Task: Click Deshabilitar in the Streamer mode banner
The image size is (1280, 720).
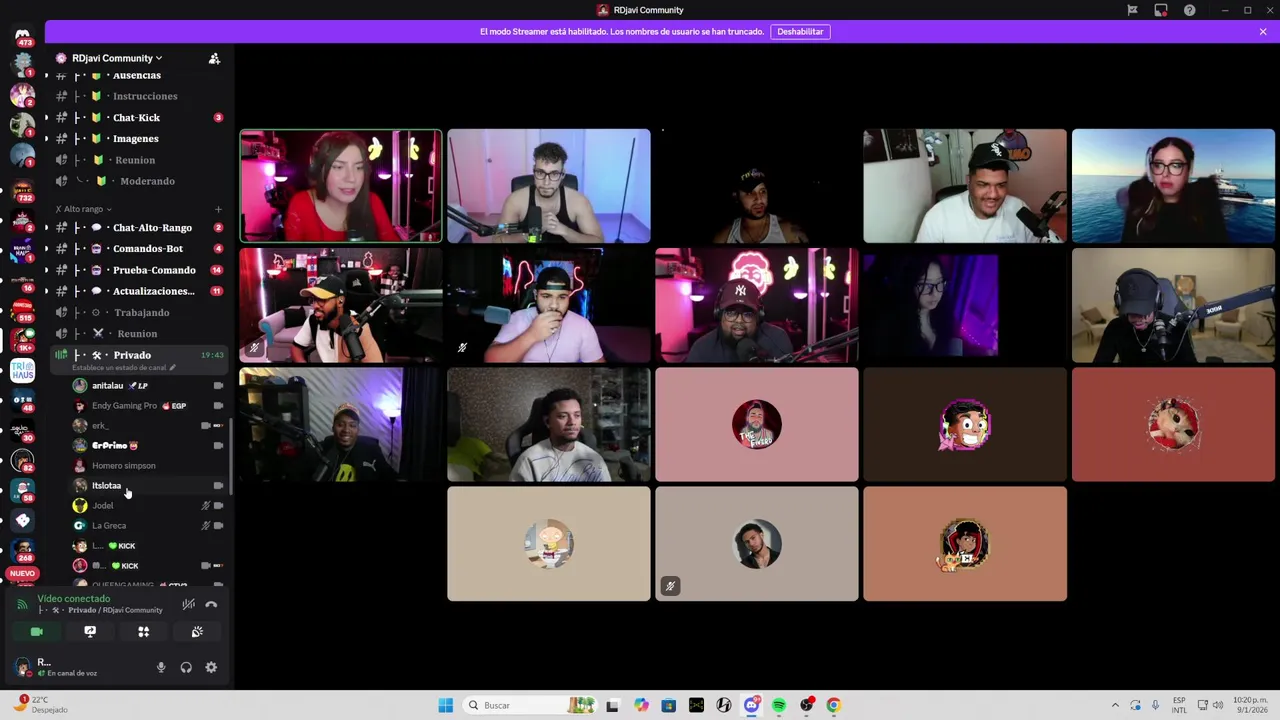Action: (x=800, y=31)
